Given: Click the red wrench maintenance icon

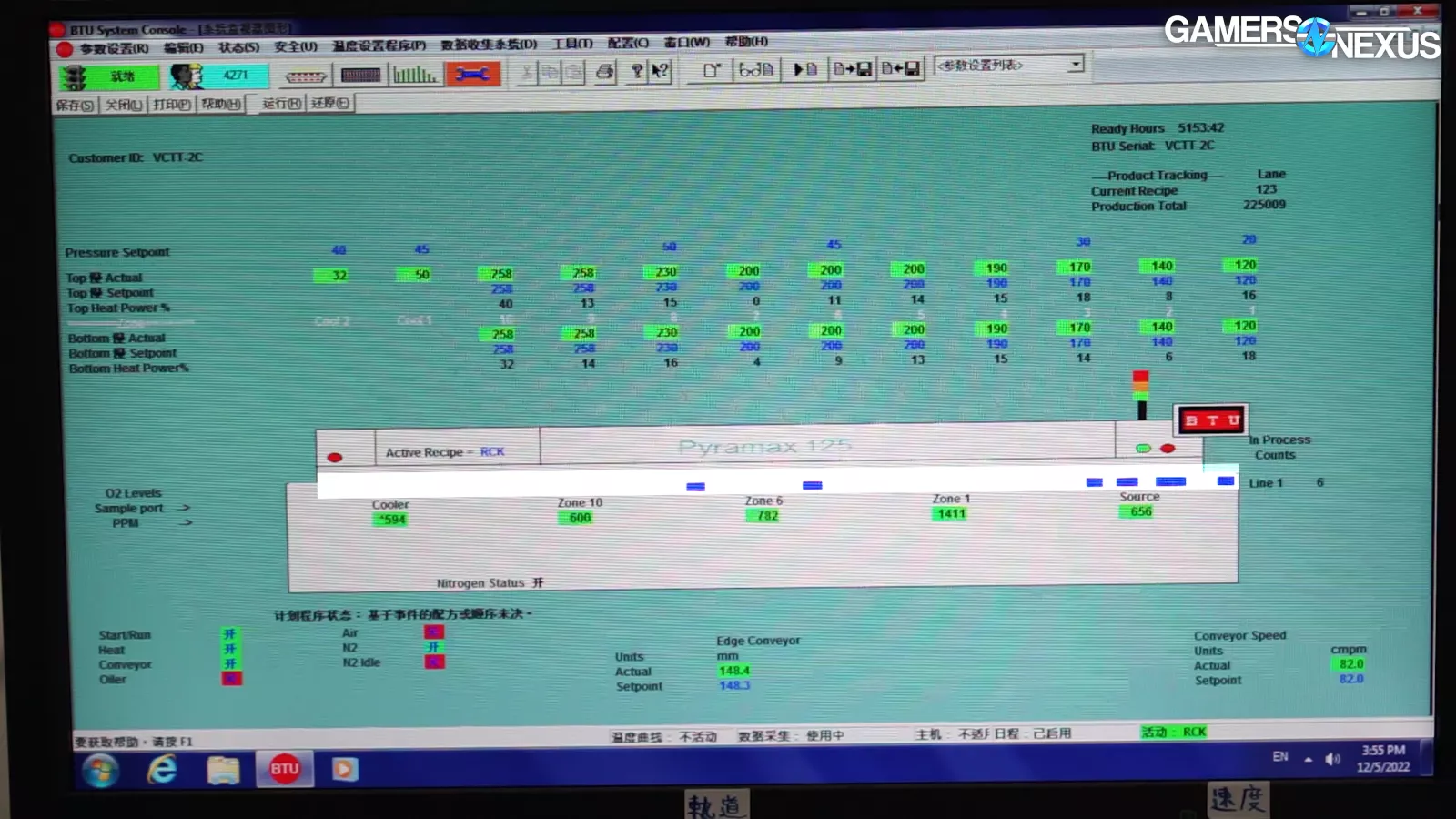Looking at the screenshot, I should pos(472,75).
